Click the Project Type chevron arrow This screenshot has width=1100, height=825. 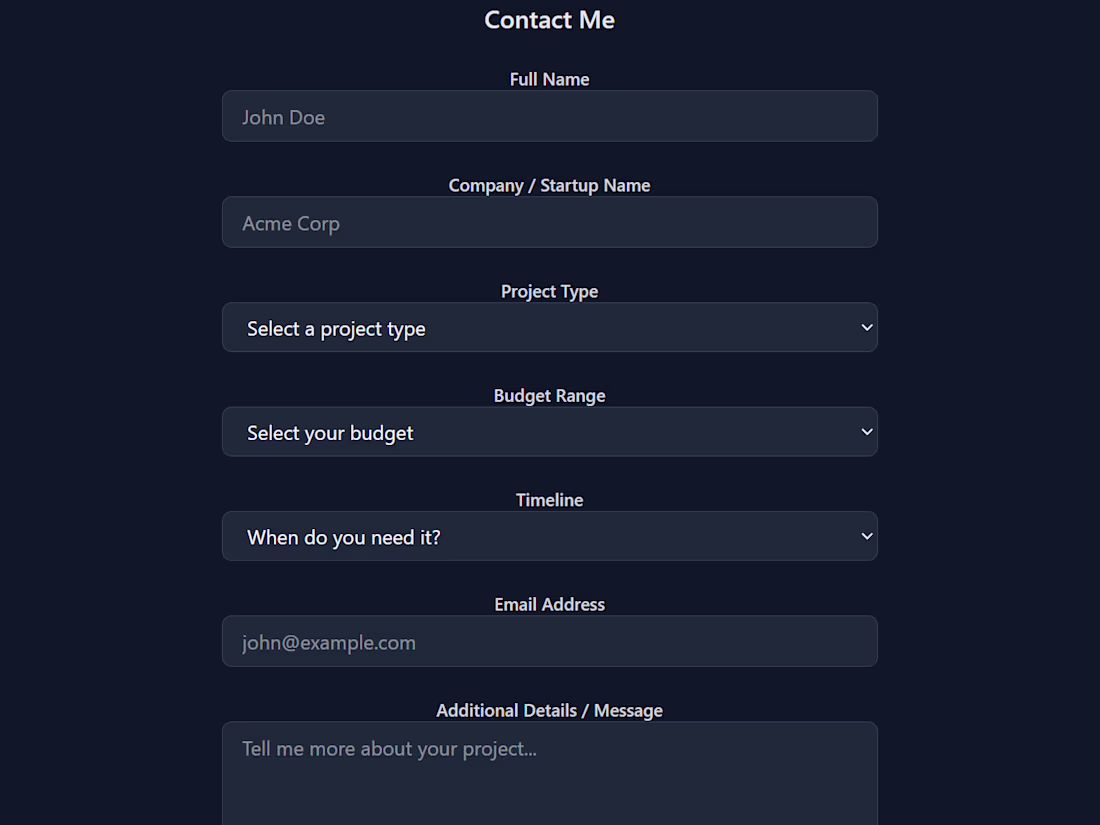click(866, 326)
